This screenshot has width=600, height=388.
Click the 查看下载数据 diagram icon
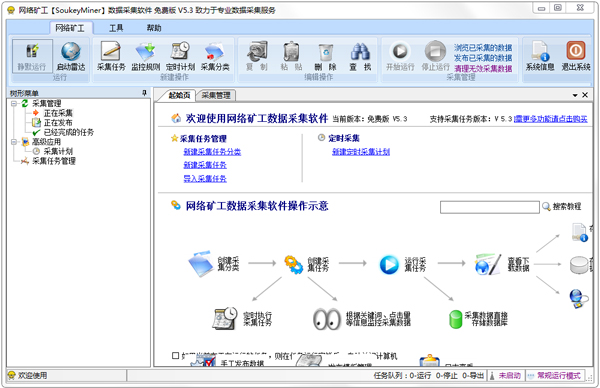pyautogui.click(x=488, y=264)
